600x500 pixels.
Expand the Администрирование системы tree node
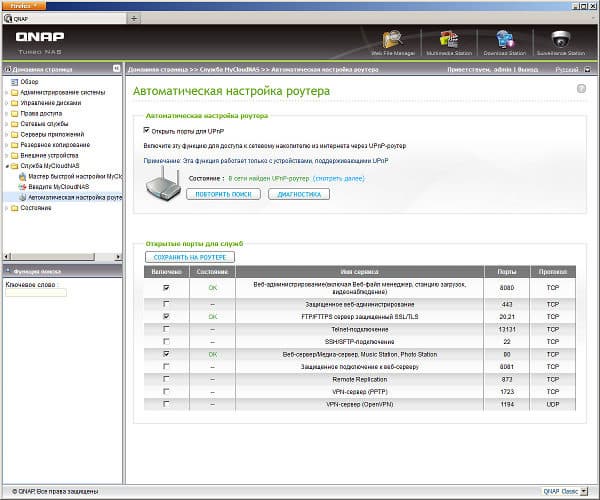(7, 93)
